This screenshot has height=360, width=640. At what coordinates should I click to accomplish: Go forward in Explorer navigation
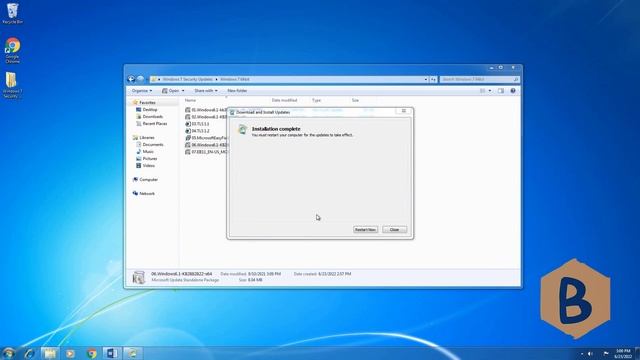click(x=140, y=79)
